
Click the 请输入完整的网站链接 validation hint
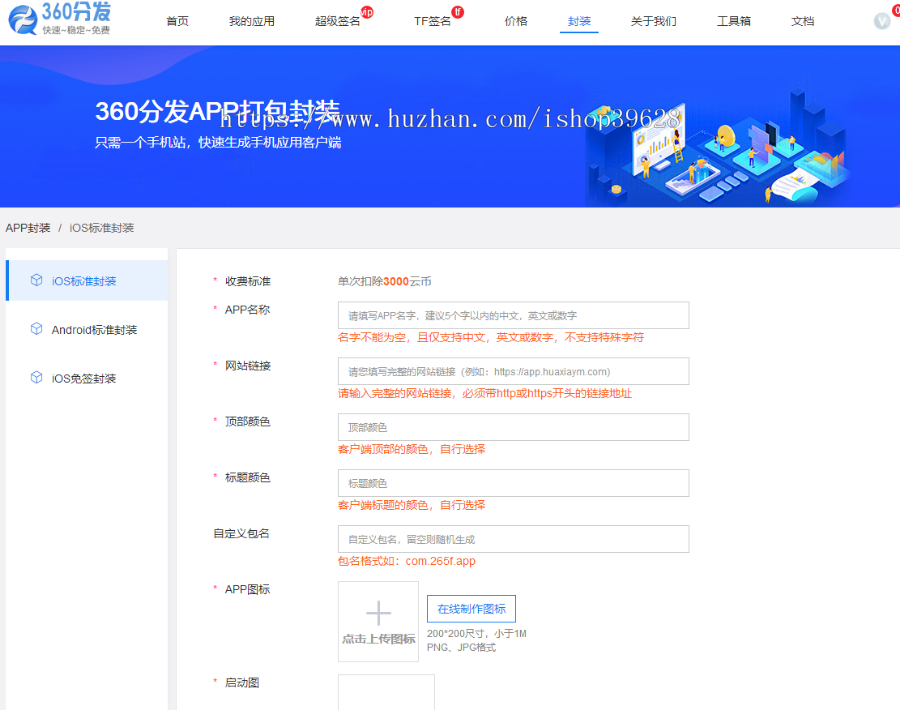(x=484, y=393)
